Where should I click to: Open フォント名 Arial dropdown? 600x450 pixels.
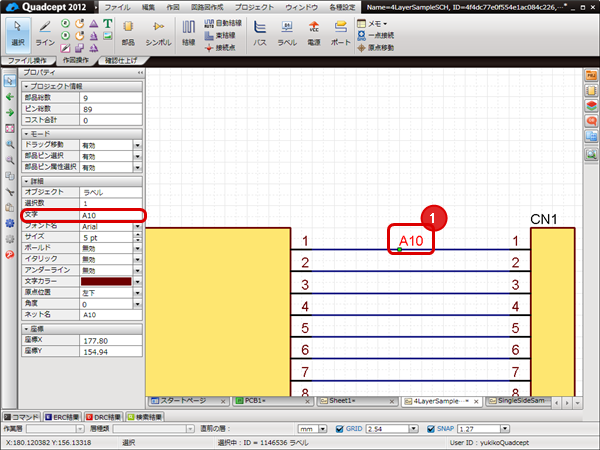click(137, 227)
